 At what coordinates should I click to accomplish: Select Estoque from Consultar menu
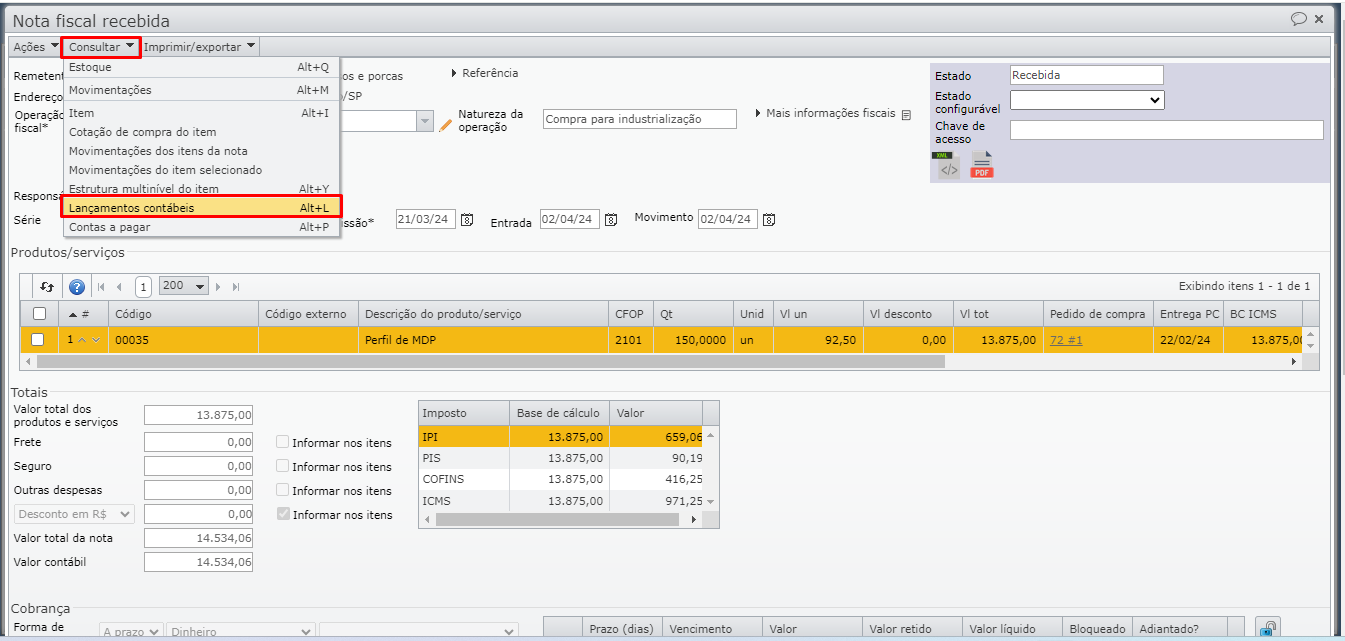click(201, 67)
